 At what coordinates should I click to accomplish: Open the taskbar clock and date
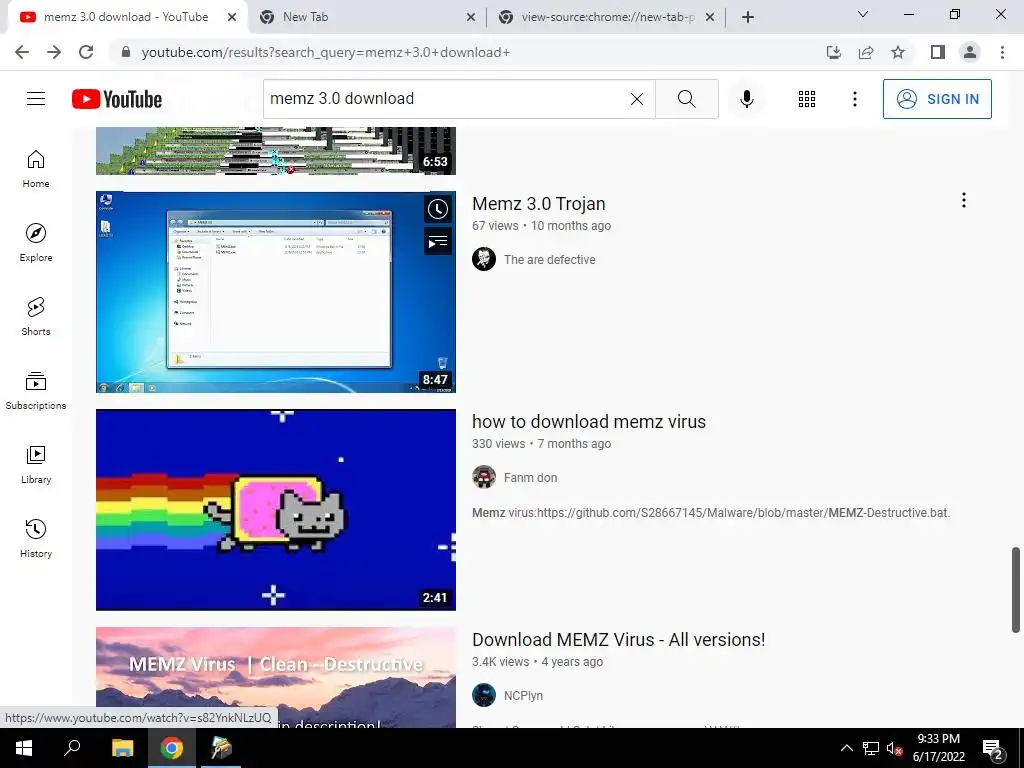(938, 748)
